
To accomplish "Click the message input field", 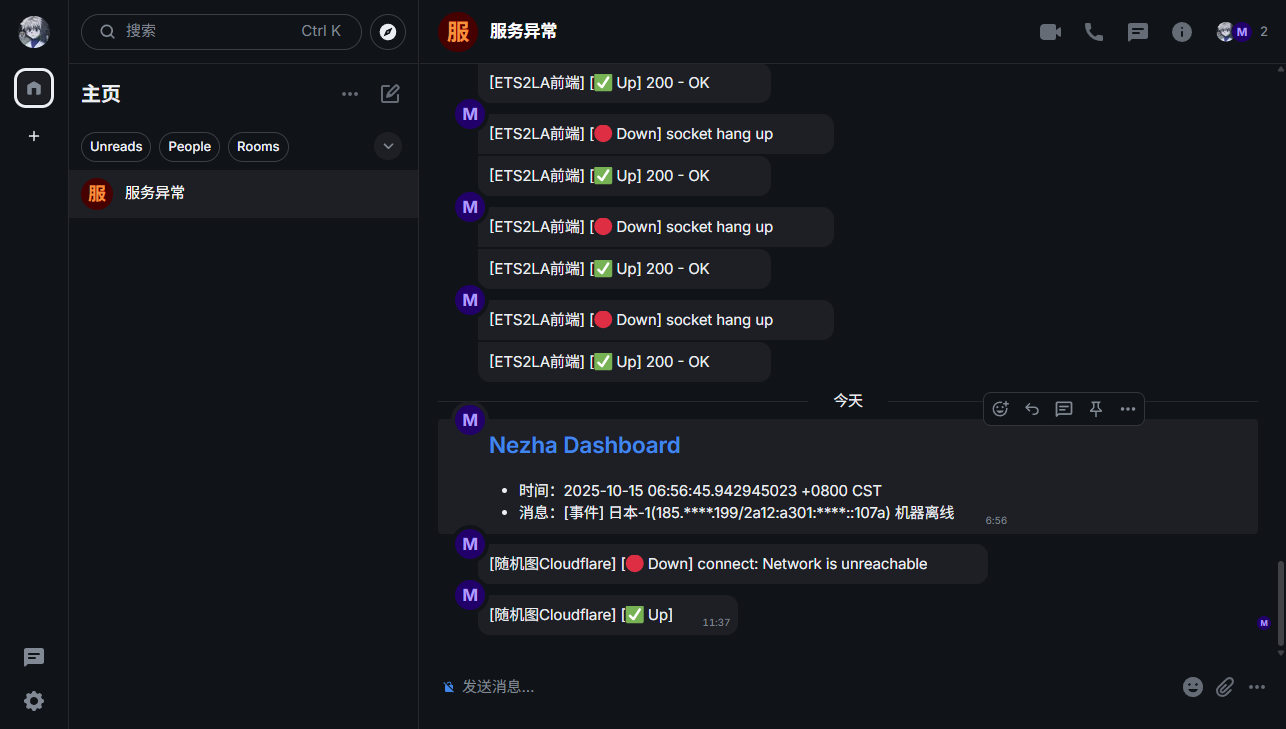I will [x=800, y=687].
